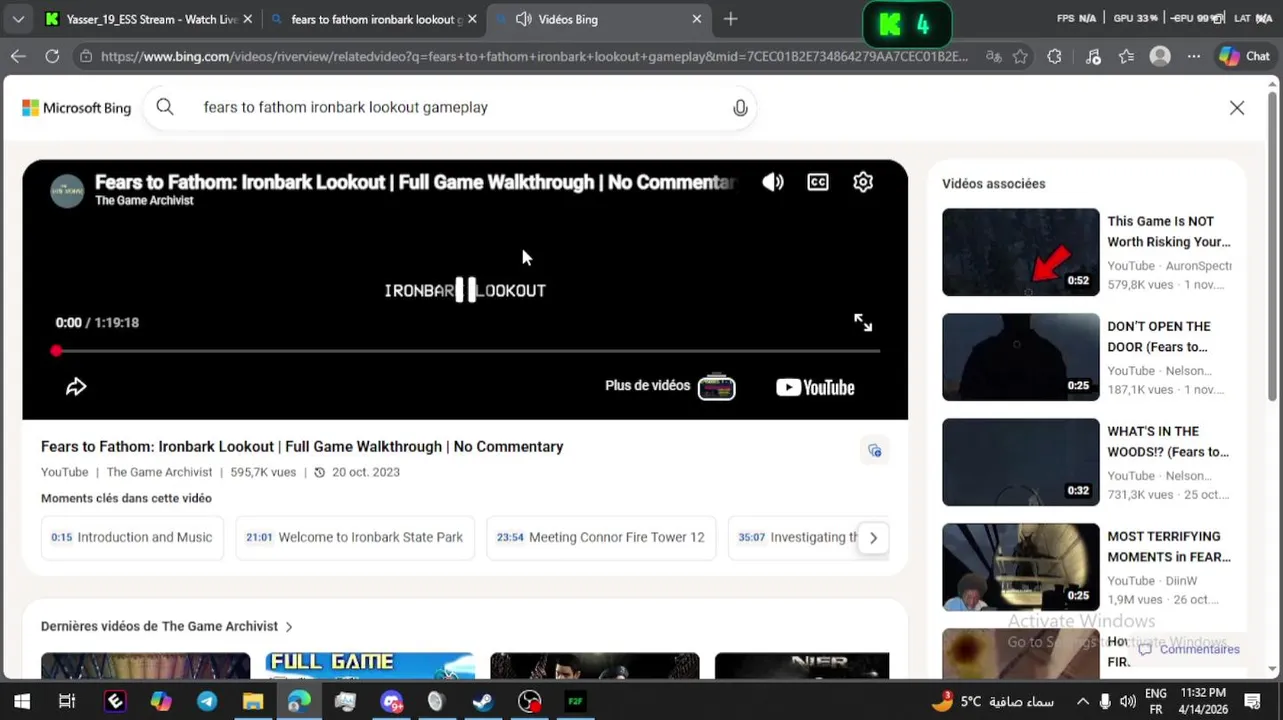Go to the Microsoft Bing home logo
The height and width of the screenshot is (720, 1283).
77,108
